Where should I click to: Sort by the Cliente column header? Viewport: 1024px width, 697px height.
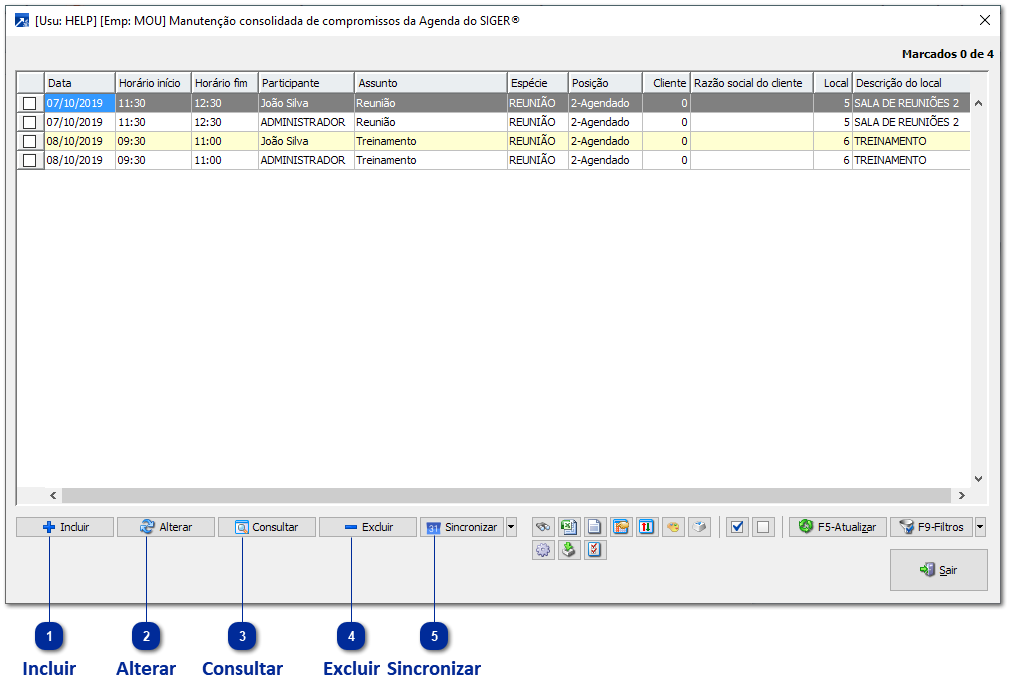pyautogui.click(x=667, y=83)
